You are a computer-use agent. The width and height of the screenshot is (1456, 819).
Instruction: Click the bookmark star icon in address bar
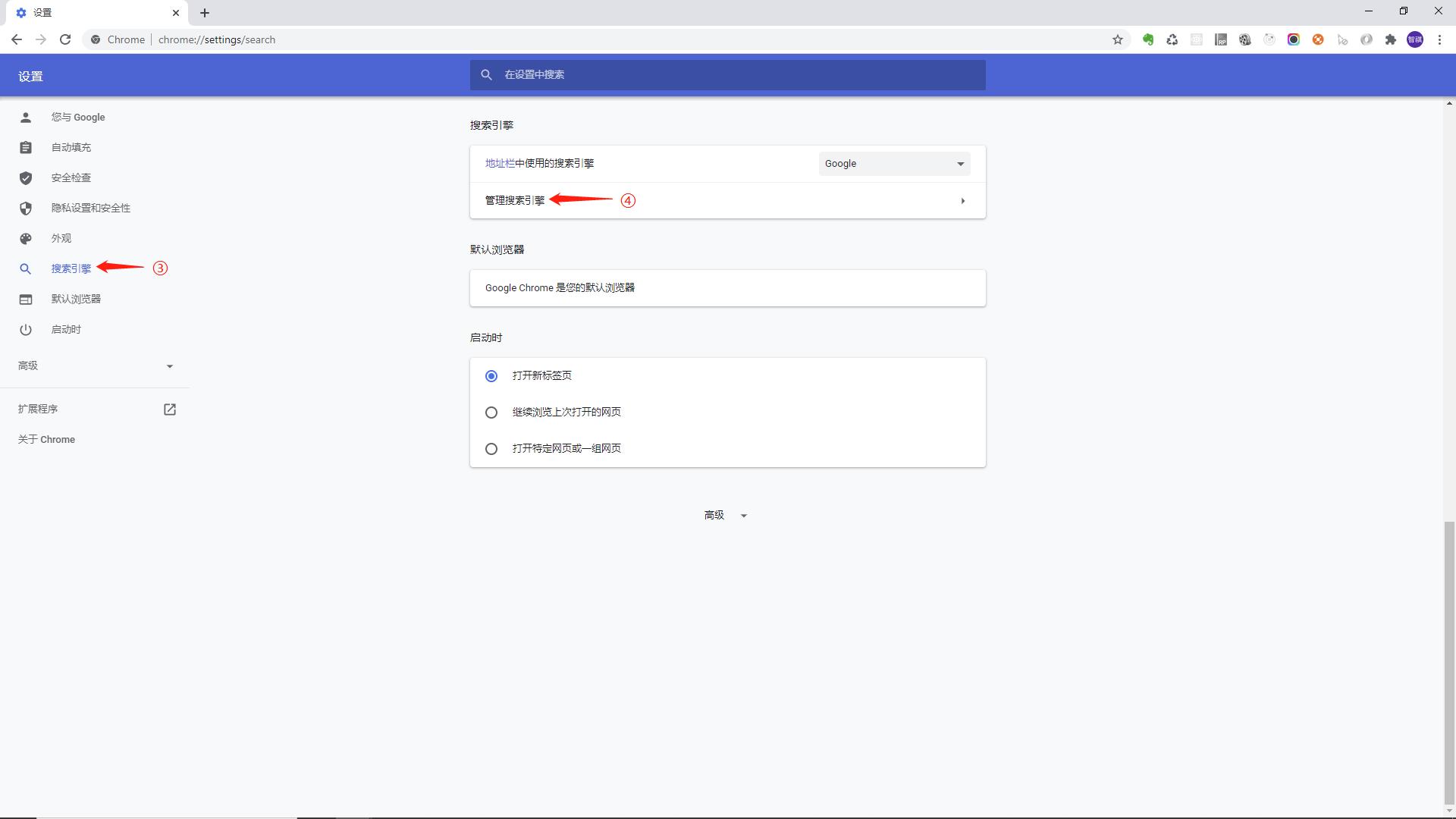[1117, 39]
